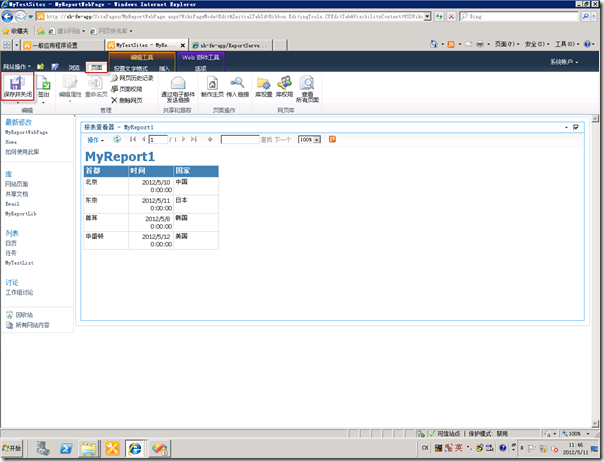
Task: Open the 100% zoom dropdown in report viewer
Action: [309, 139]
